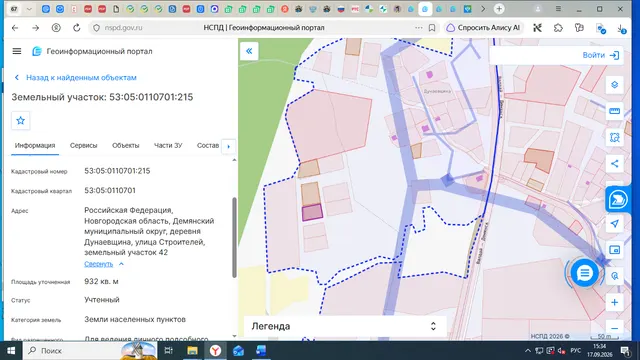
Task: Select the ruler measurement tool
Action: pyautogui.click(x=614, y=111)
